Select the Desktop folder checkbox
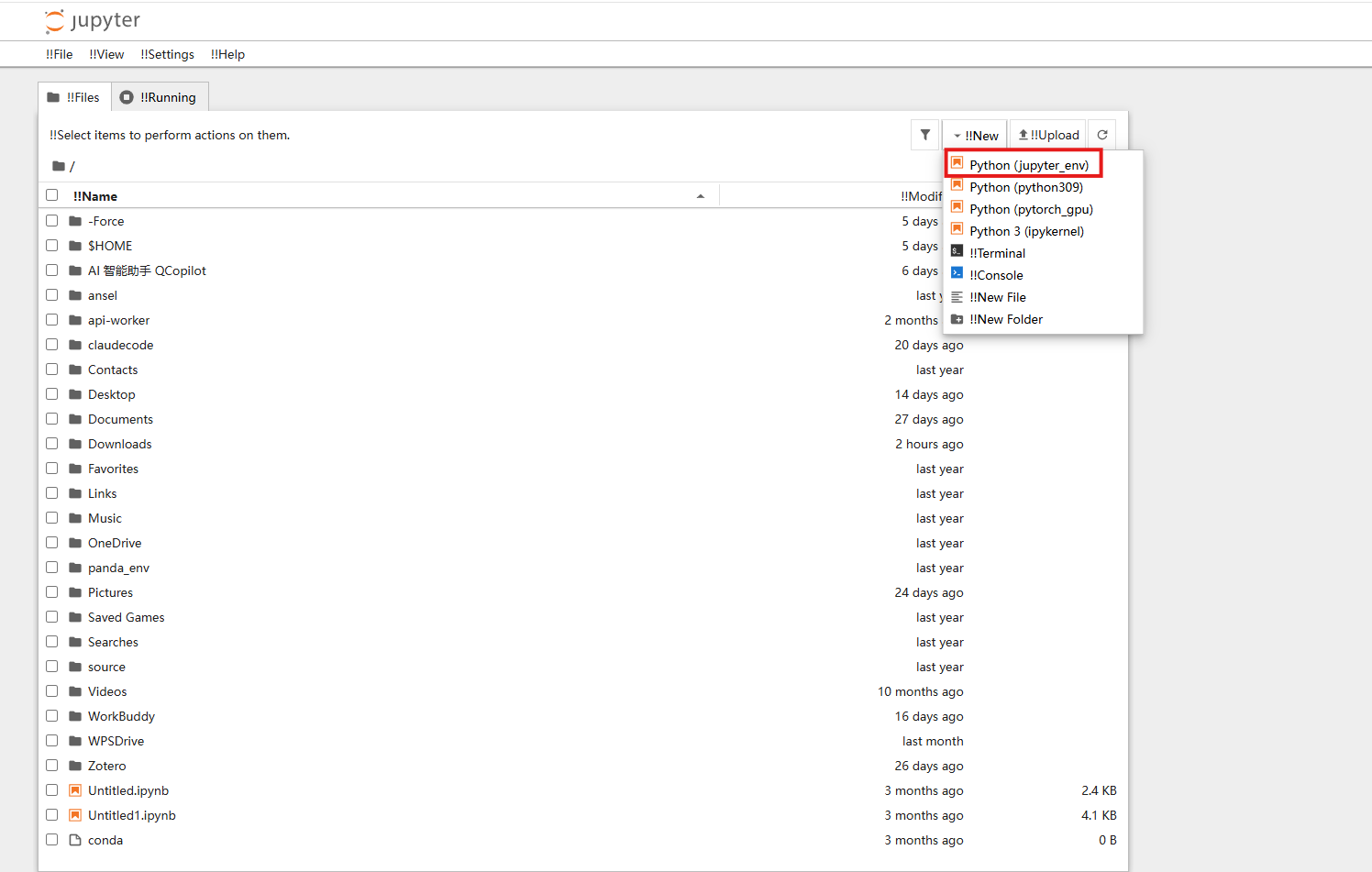The width and height of the screenshot is (1372, 872). point(52,394)
